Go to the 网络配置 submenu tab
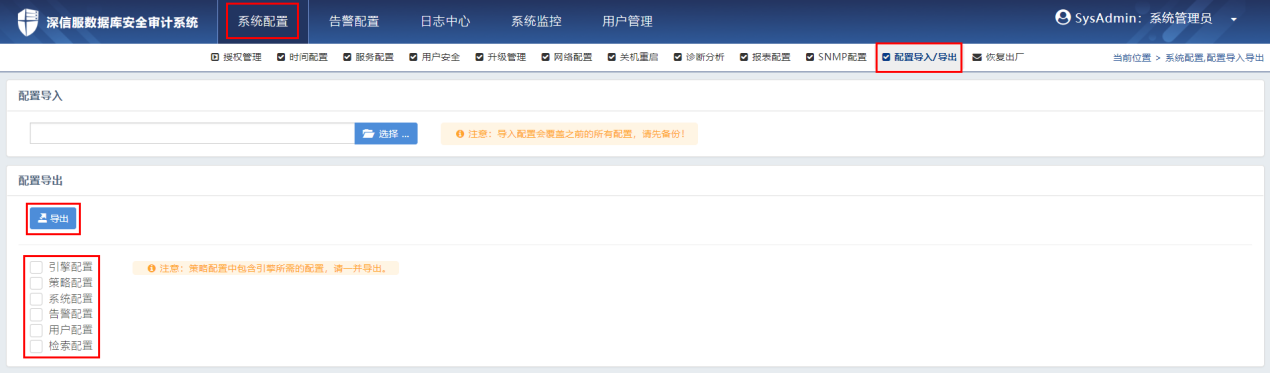The width and height of the screenshot is (1270, 373). click(566, 58)
